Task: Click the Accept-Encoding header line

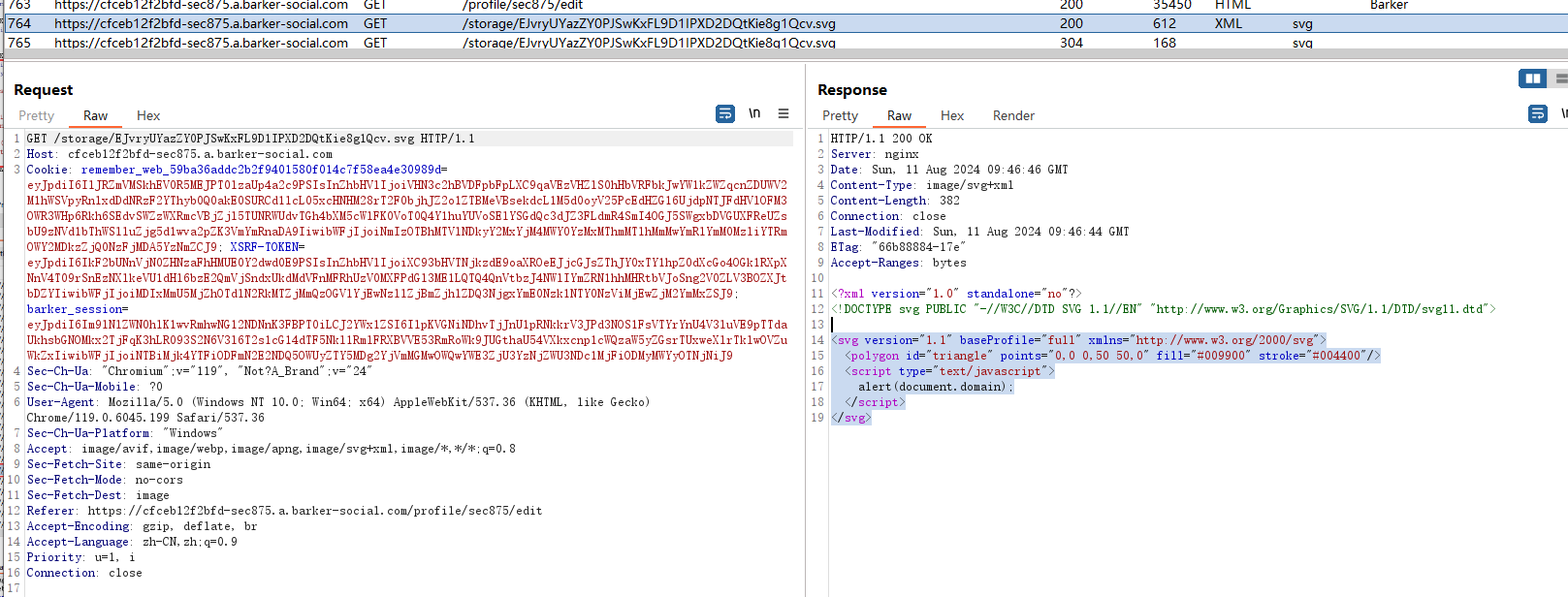Action: (x=143, y=526)
